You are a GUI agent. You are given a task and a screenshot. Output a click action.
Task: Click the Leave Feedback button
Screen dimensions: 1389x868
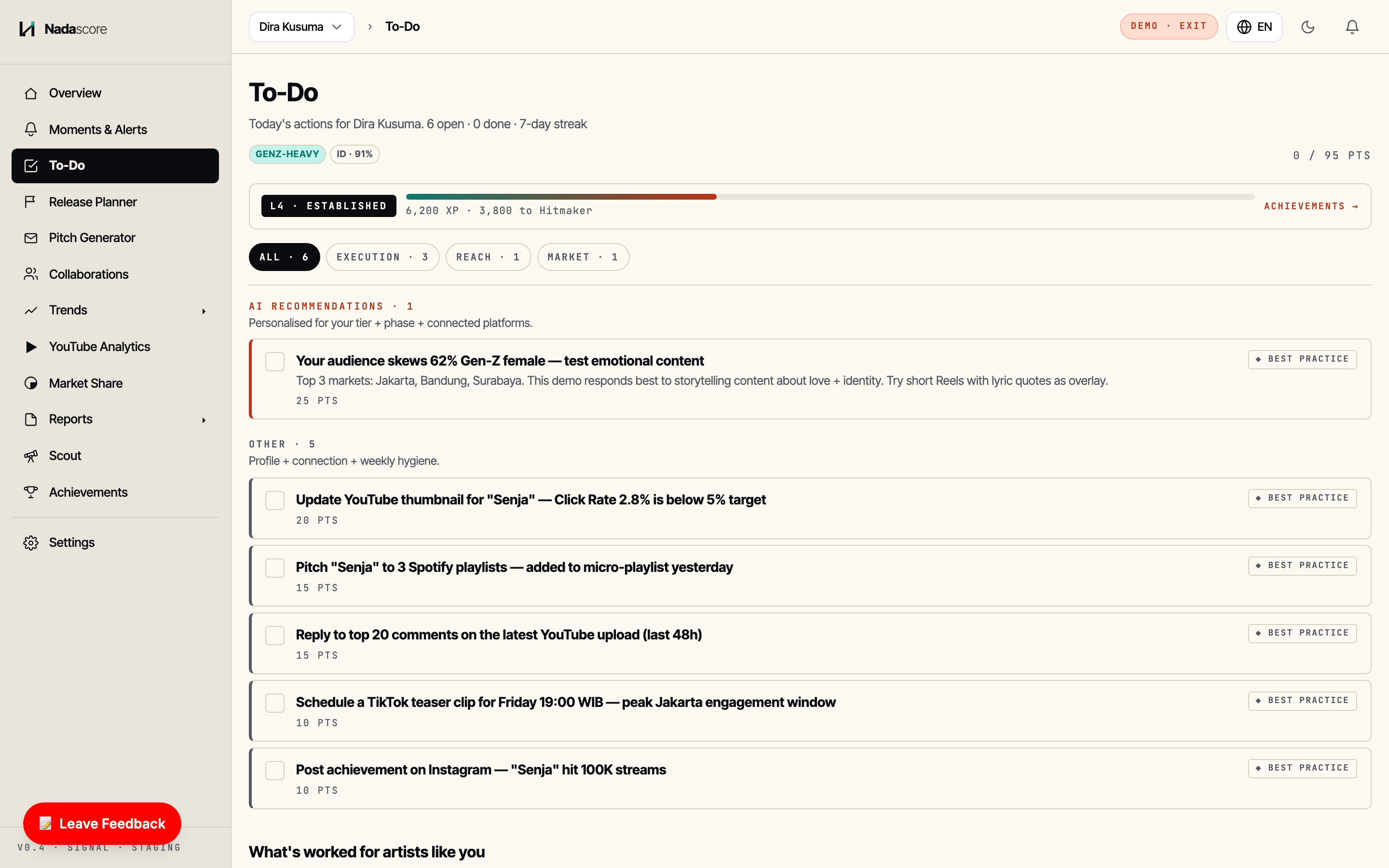pyautogui.click(x=102, y=824)
